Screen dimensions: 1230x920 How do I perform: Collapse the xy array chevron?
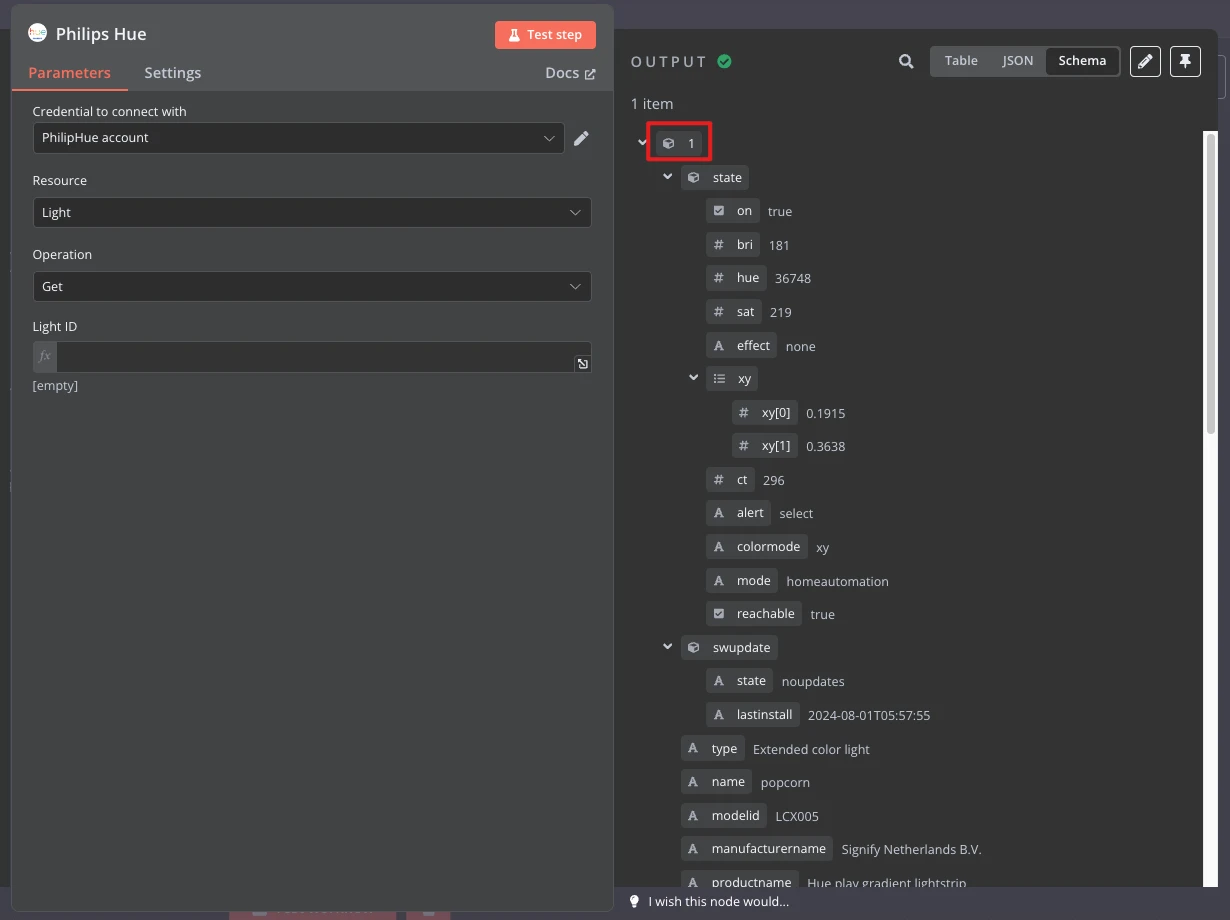click(x=693, y=378)
